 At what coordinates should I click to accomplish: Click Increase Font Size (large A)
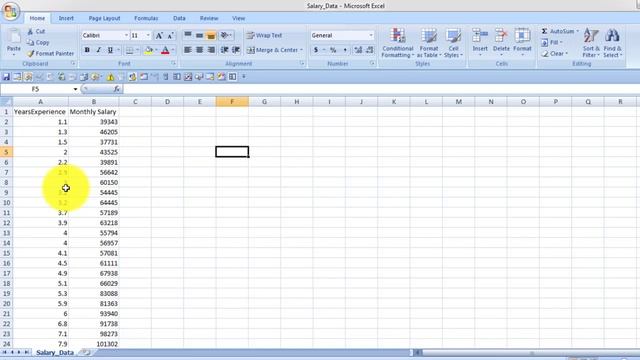point(159,36)
